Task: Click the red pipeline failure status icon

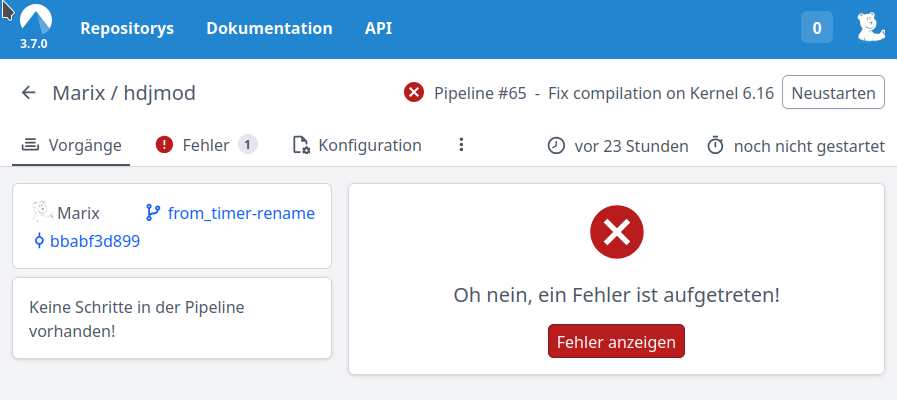Action: [x=414, y=93]
